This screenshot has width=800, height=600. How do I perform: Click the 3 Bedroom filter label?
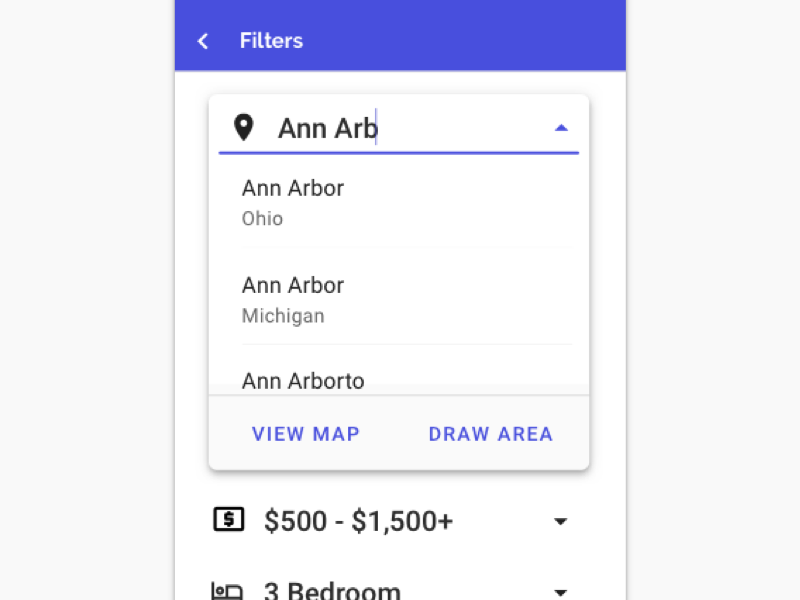(x=332, y=591)
